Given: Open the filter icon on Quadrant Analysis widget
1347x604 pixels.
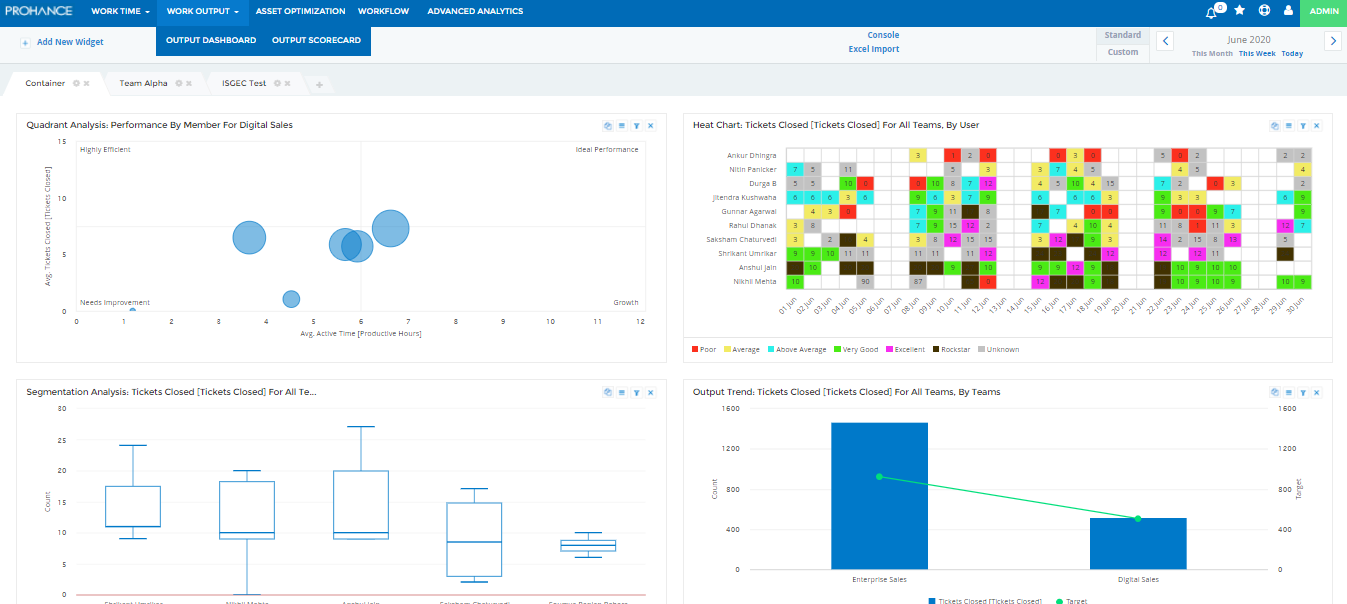Looking at the screenshot, I should (x=636, y=125).
